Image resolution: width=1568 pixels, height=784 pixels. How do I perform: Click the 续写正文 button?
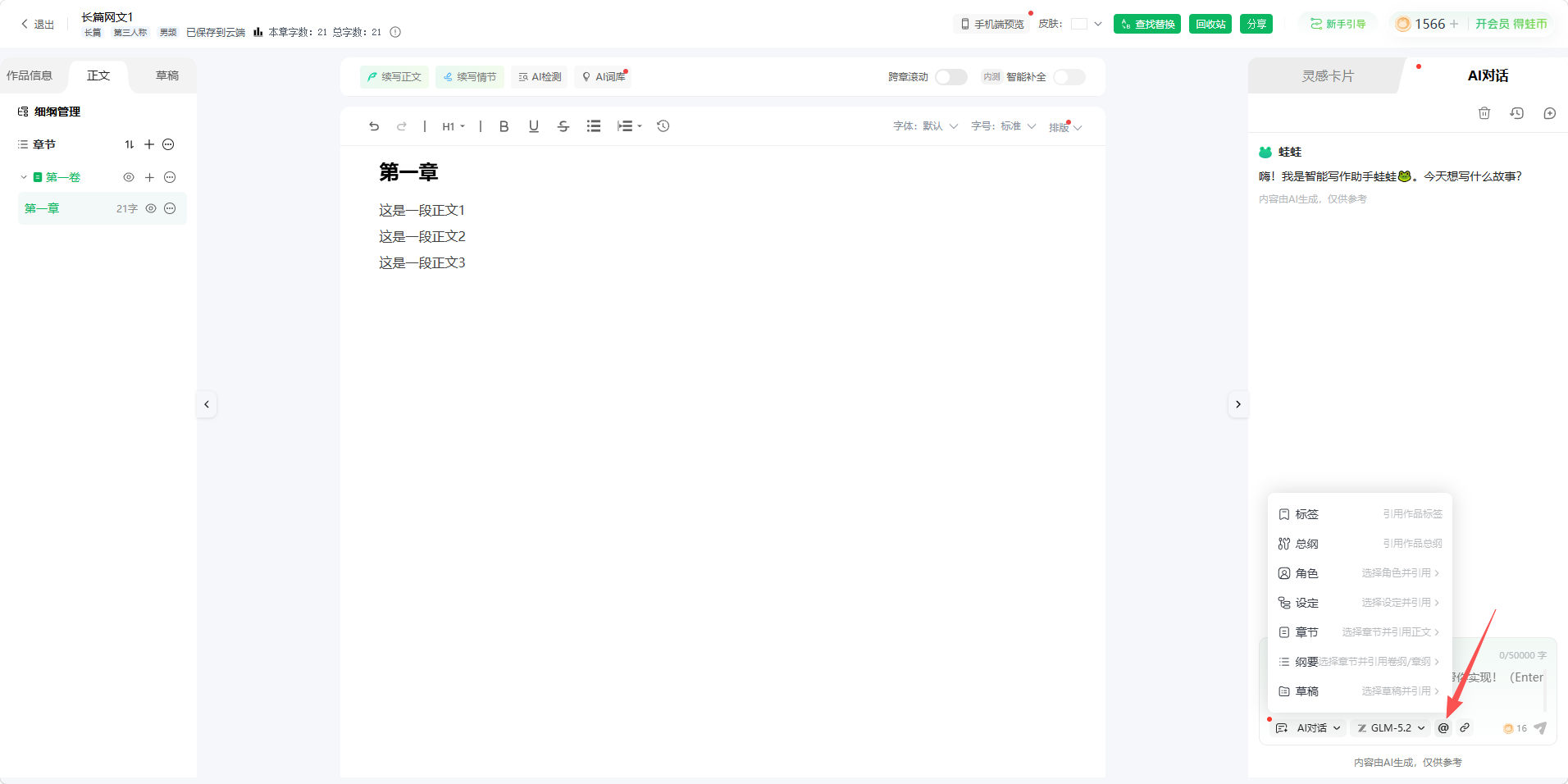click(394, 77)
